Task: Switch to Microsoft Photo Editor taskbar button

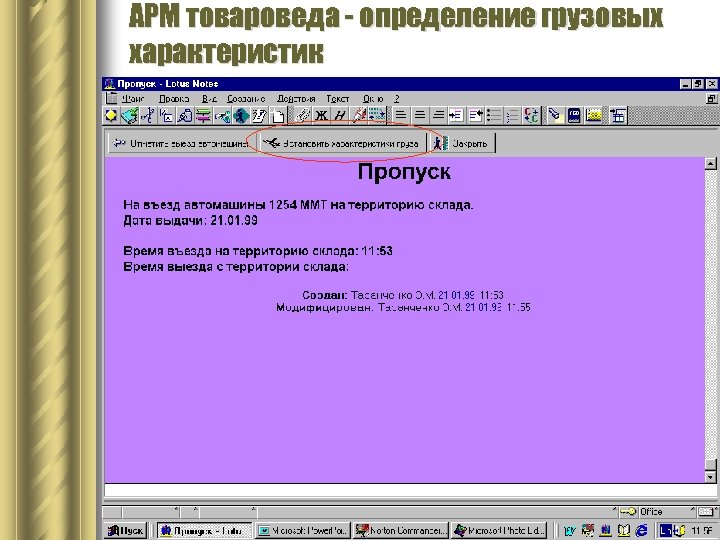Action: coord(499,531)
